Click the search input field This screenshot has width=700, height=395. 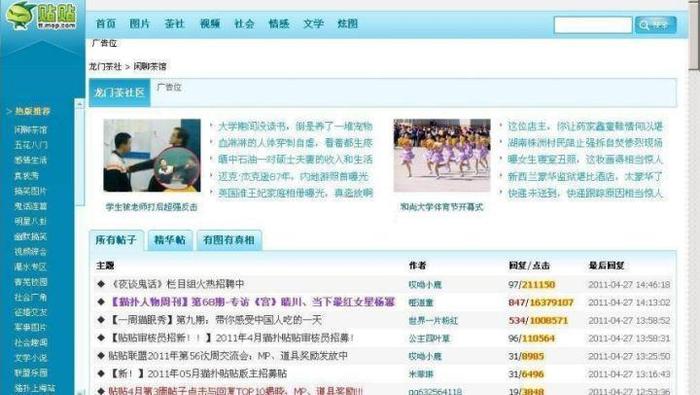click(x=593, y=25)
